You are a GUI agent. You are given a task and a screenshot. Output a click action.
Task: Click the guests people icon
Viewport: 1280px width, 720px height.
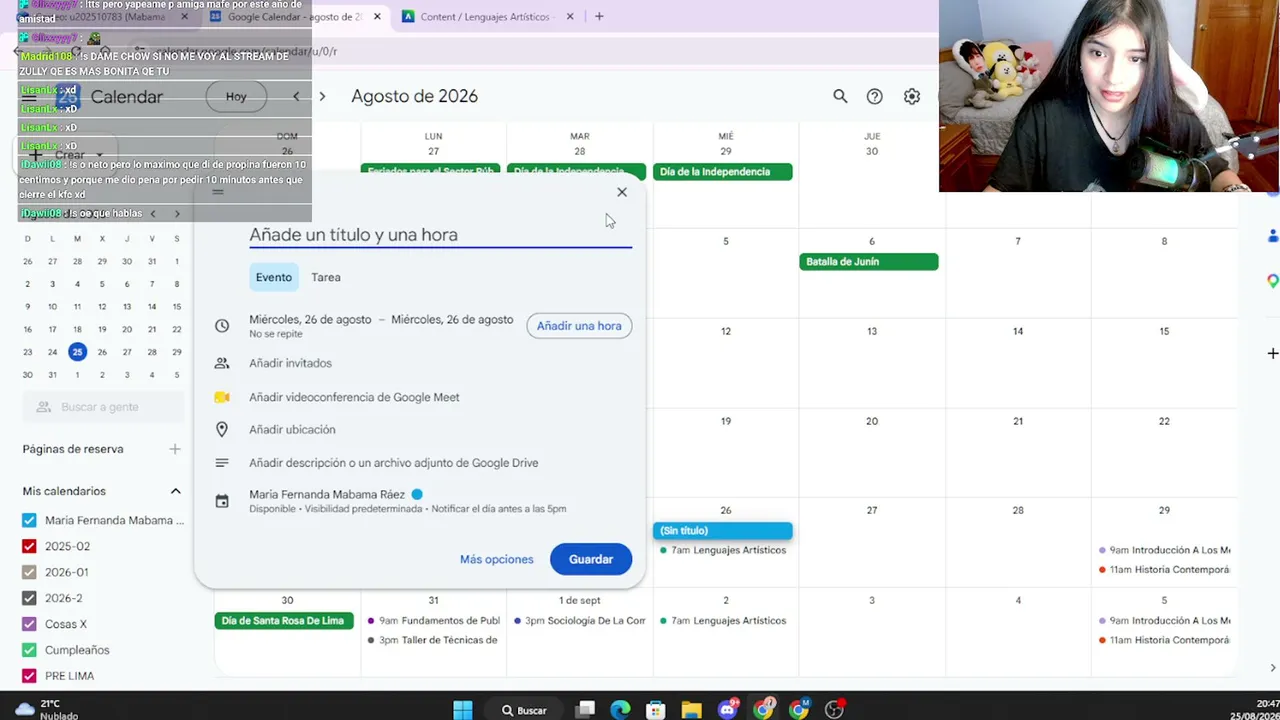pos(222,363)
